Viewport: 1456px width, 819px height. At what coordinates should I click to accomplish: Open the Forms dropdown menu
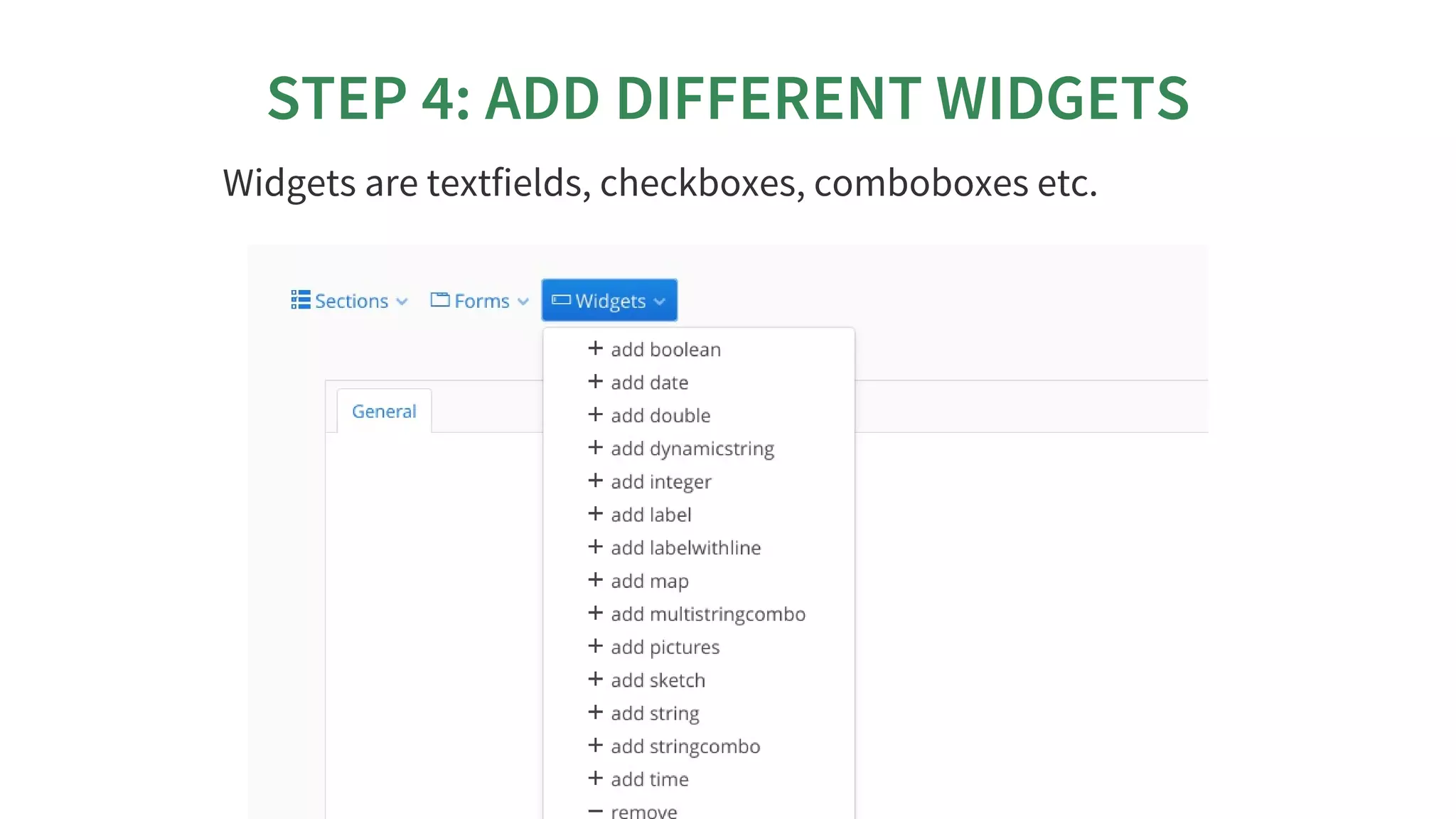(x=479, y=301)
